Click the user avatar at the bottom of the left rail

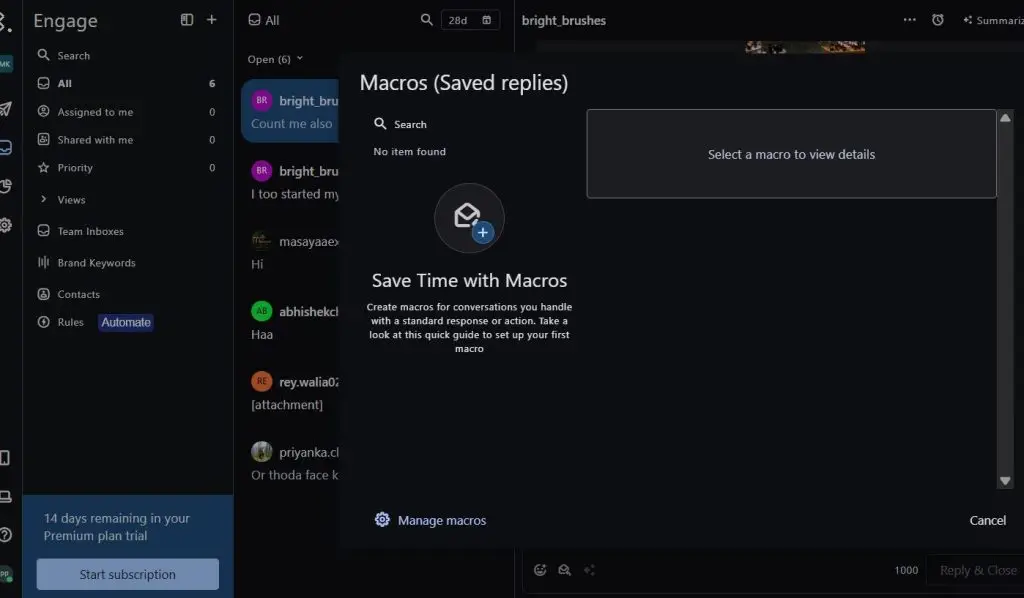5,574
